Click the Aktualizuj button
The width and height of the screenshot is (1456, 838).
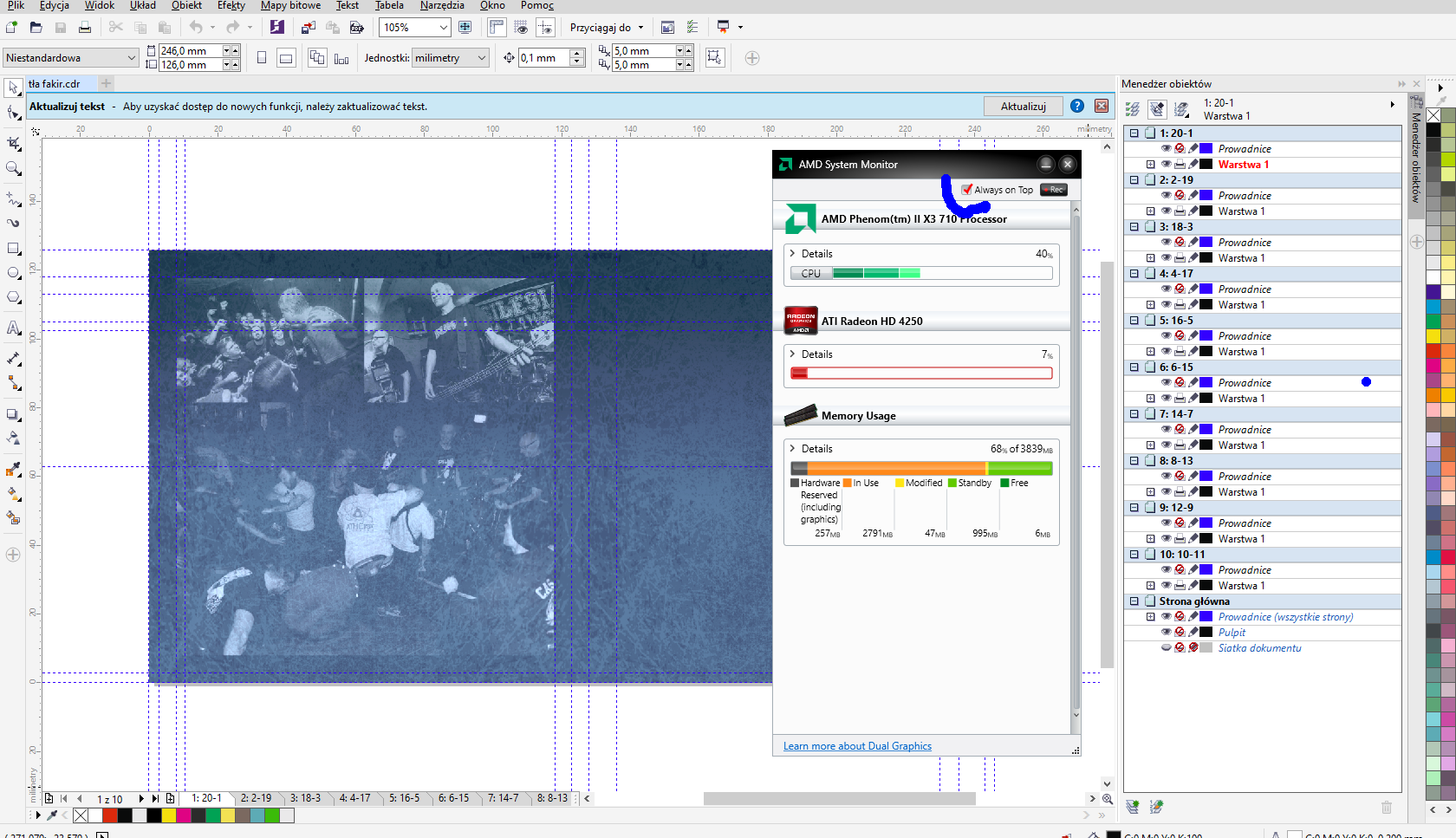pos(1023,107)
